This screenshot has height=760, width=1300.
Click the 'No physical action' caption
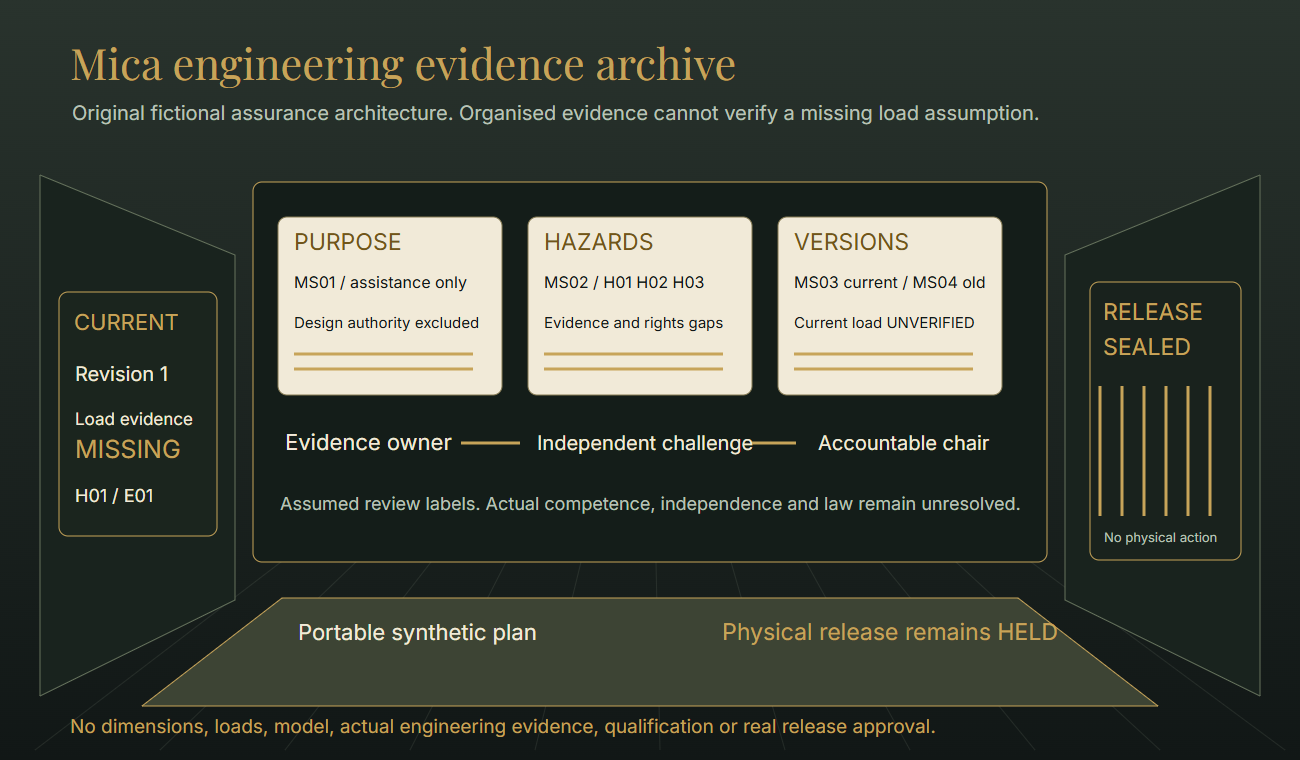[1160, 538]
